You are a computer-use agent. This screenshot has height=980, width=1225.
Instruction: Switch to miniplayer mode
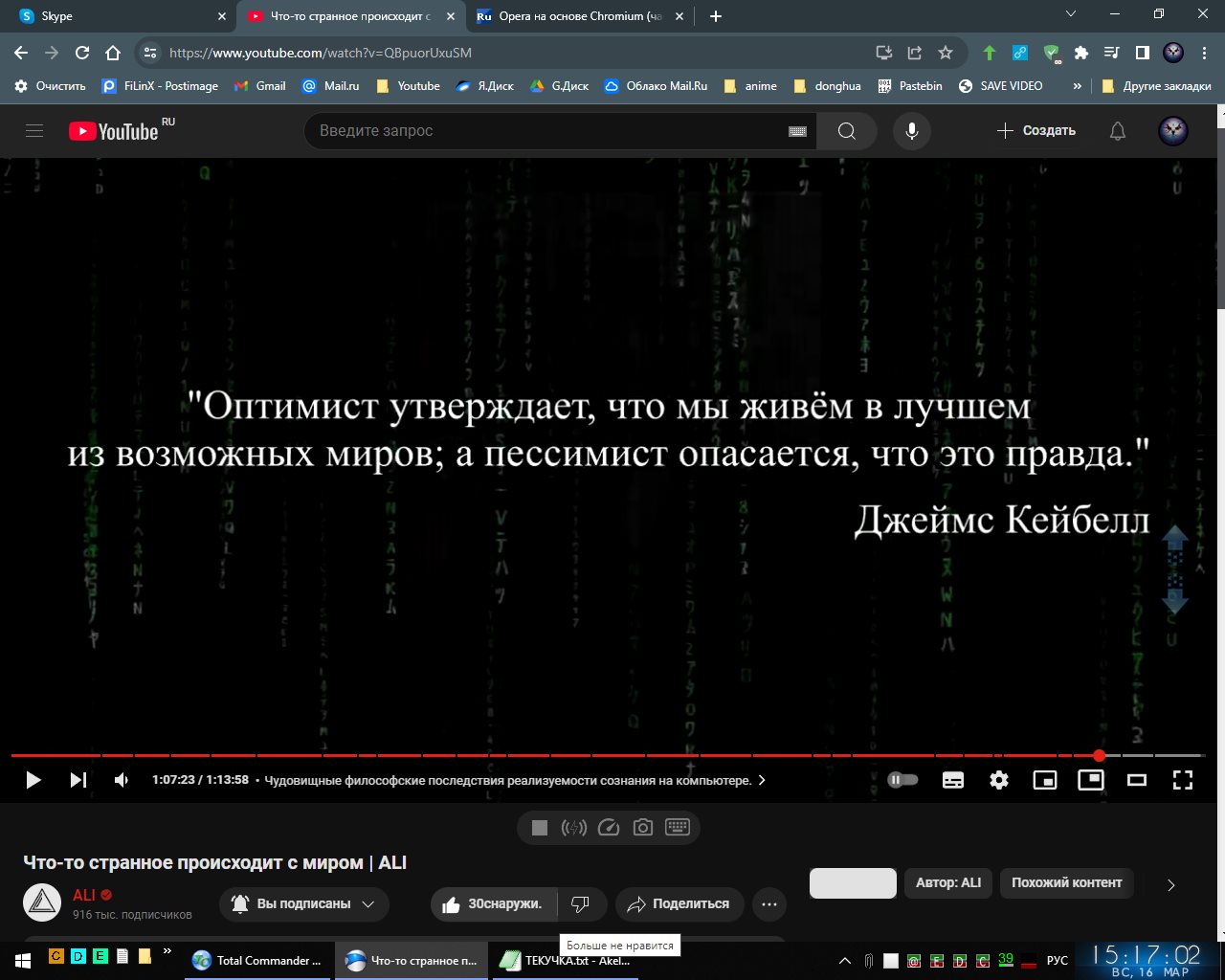coord(1045,780)
